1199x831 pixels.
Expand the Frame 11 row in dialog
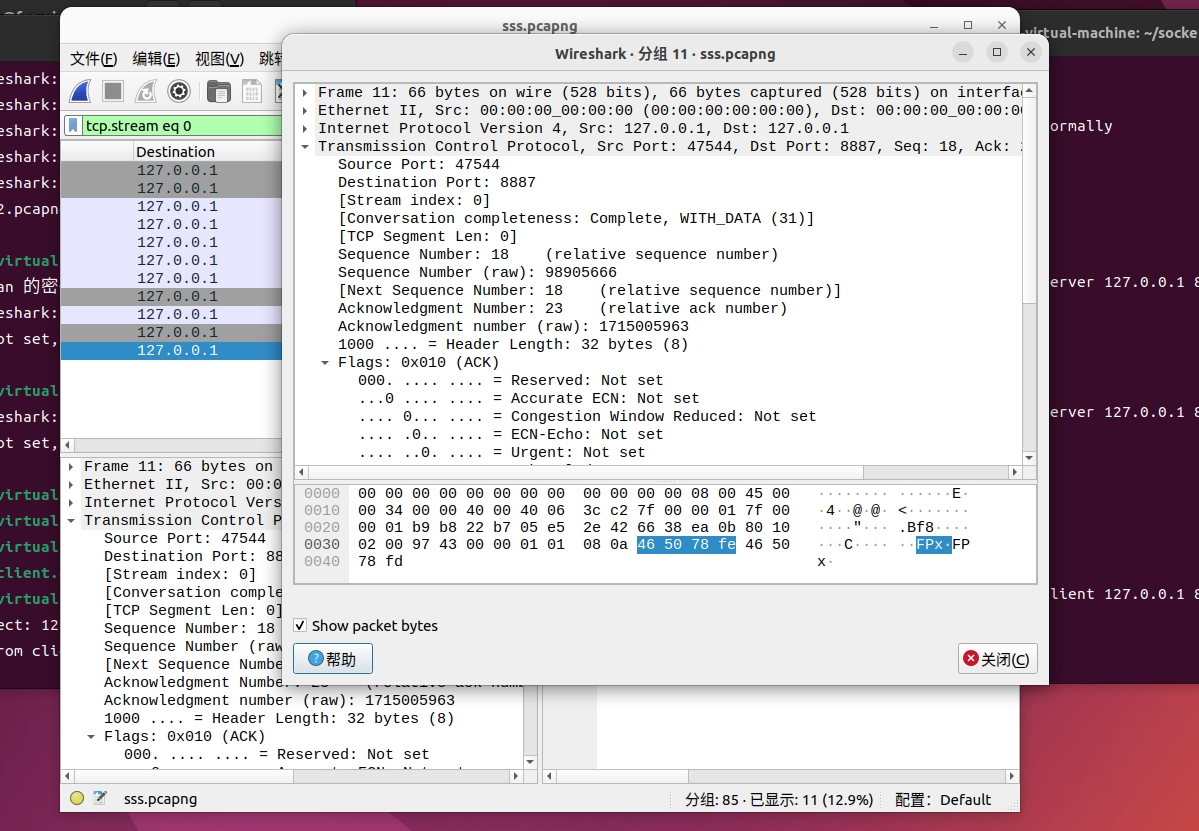click(305, 93)
